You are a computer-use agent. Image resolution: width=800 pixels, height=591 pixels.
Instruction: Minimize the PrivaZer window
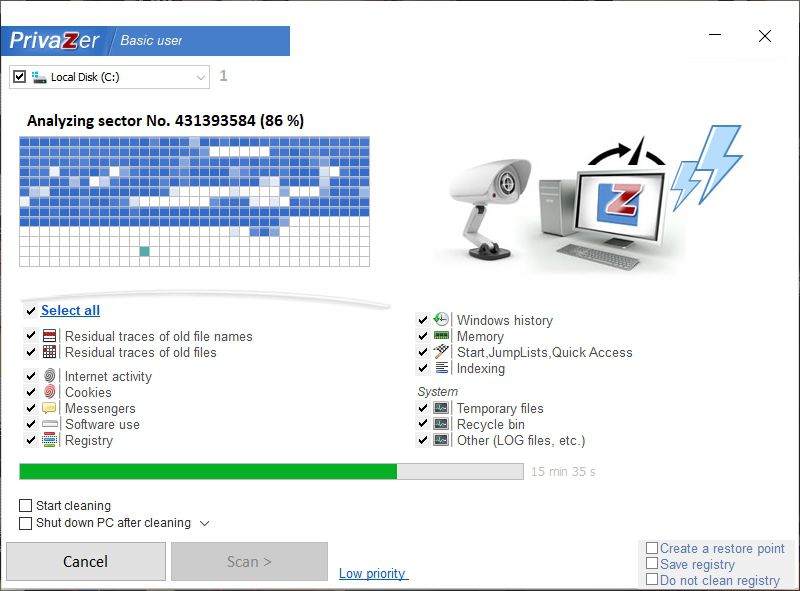(715, 35)
